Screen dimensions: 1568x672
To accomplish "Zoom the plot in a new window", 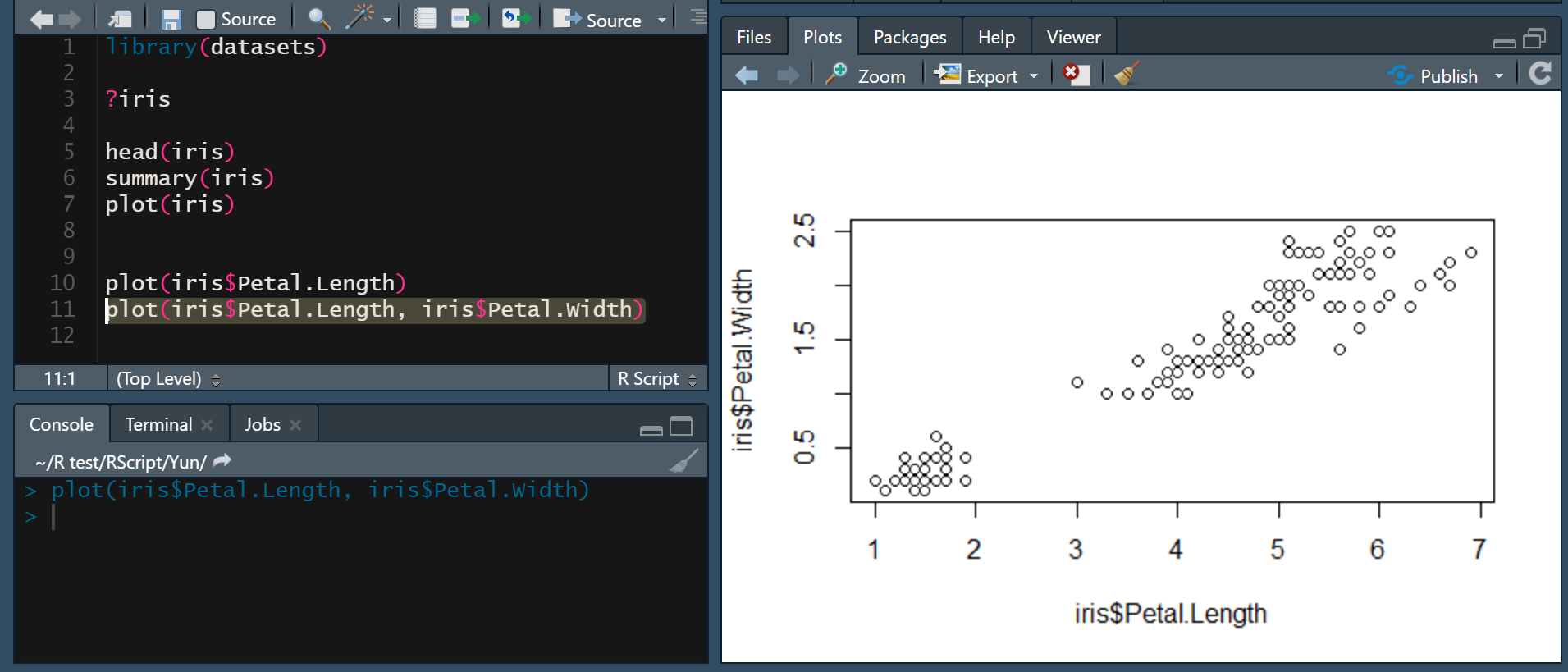I will click(866, 75).
